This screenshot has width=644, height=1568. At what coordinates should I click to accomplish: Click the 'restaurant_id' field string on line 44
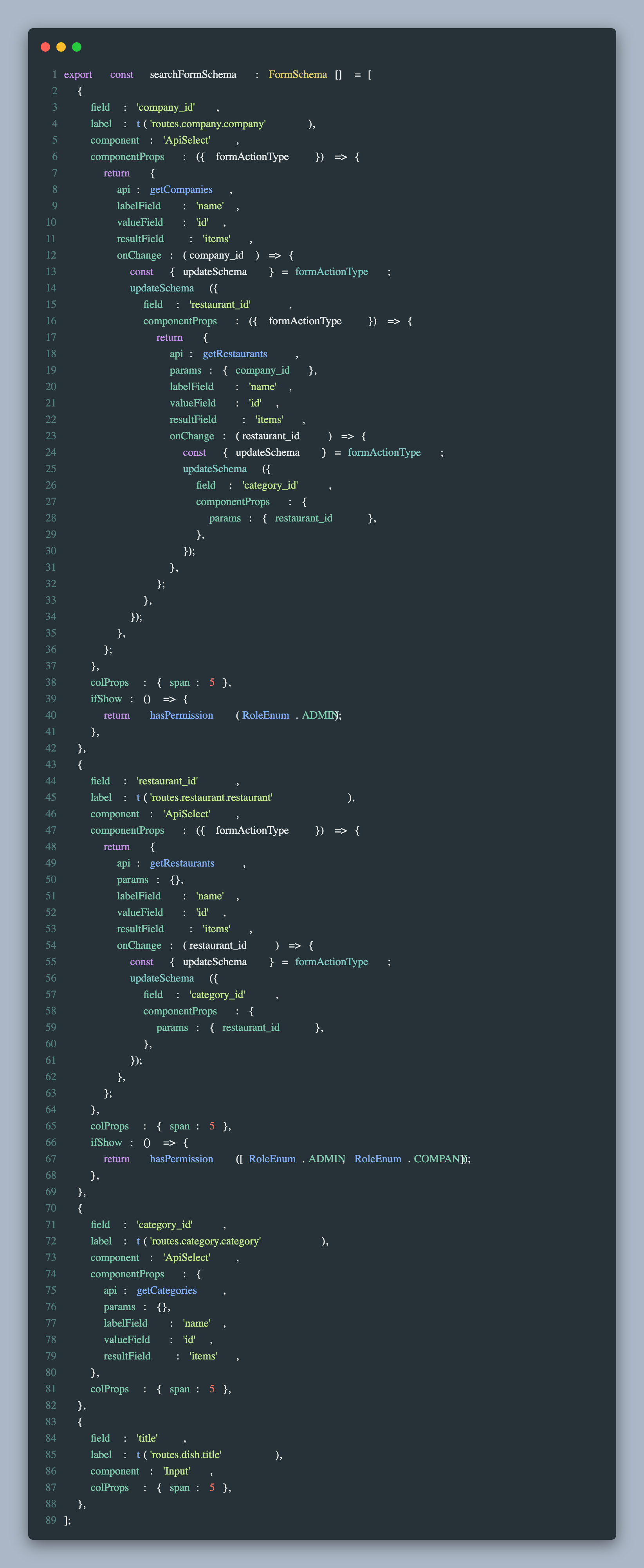(168, 781)
